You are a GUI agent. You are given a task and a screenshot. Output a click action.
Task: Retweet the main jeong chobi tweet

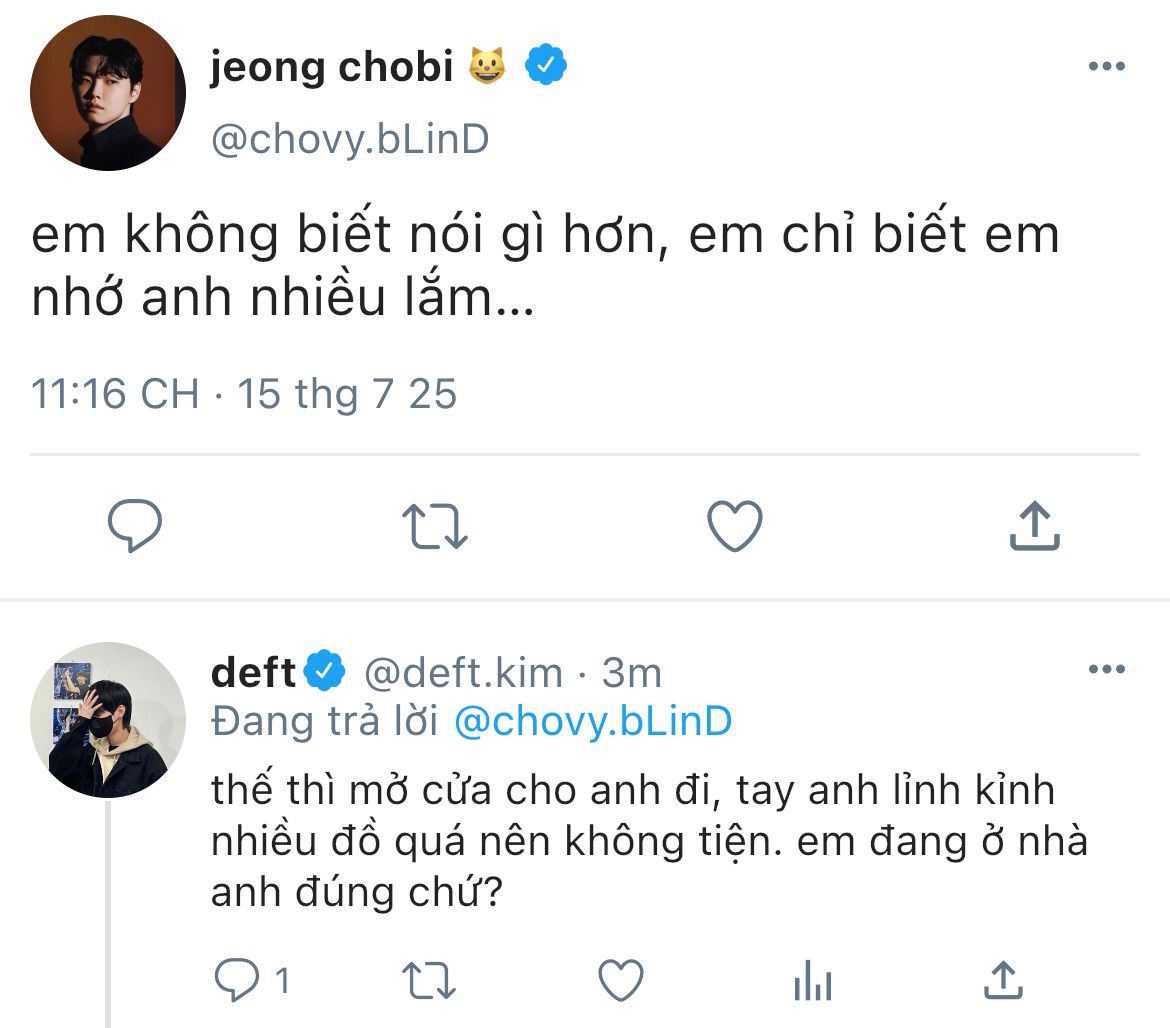tap(434, 526)
